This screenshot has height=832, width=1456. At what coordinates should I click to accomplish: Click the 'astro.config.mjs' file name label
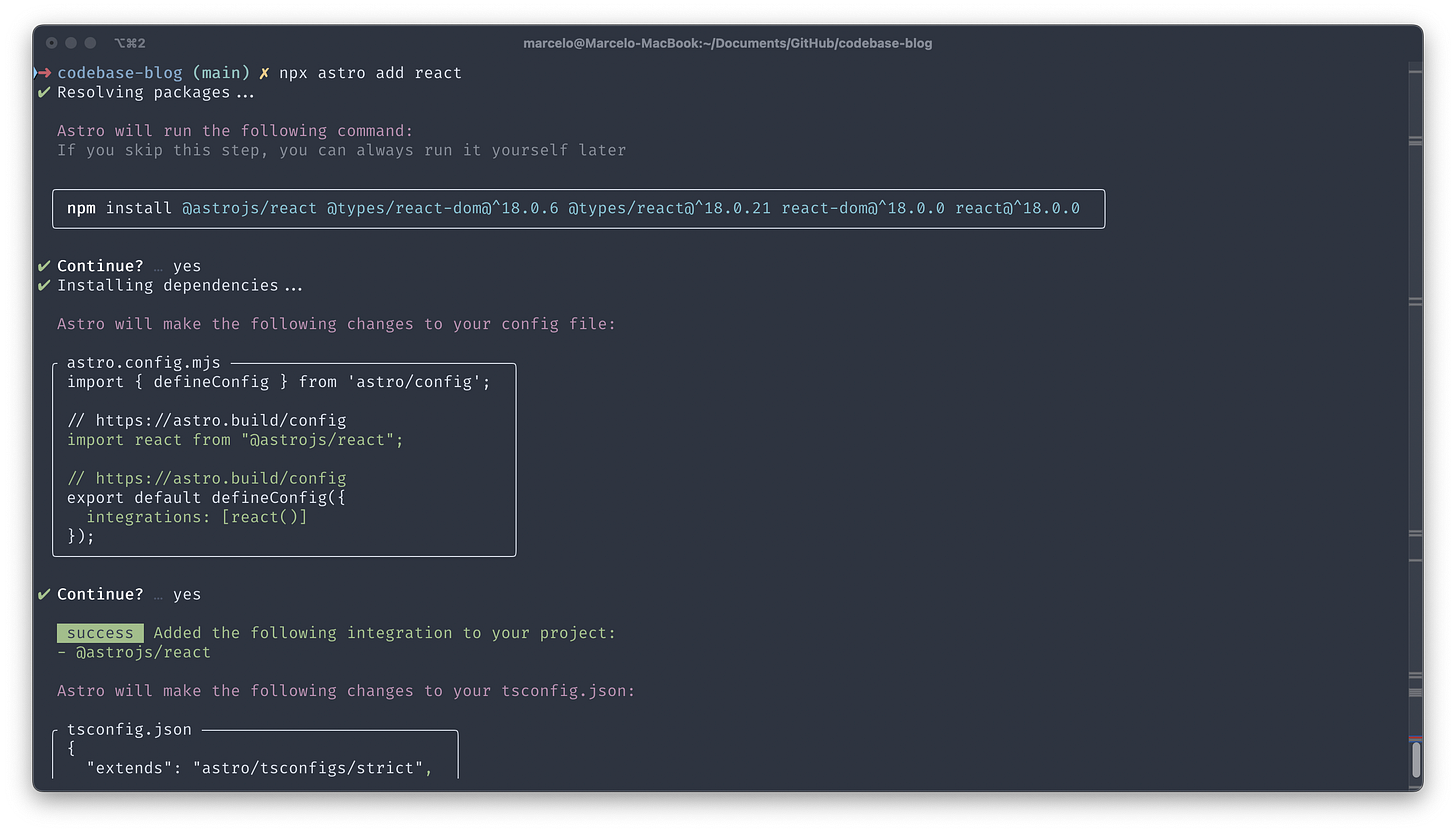[x=144, y=363]
